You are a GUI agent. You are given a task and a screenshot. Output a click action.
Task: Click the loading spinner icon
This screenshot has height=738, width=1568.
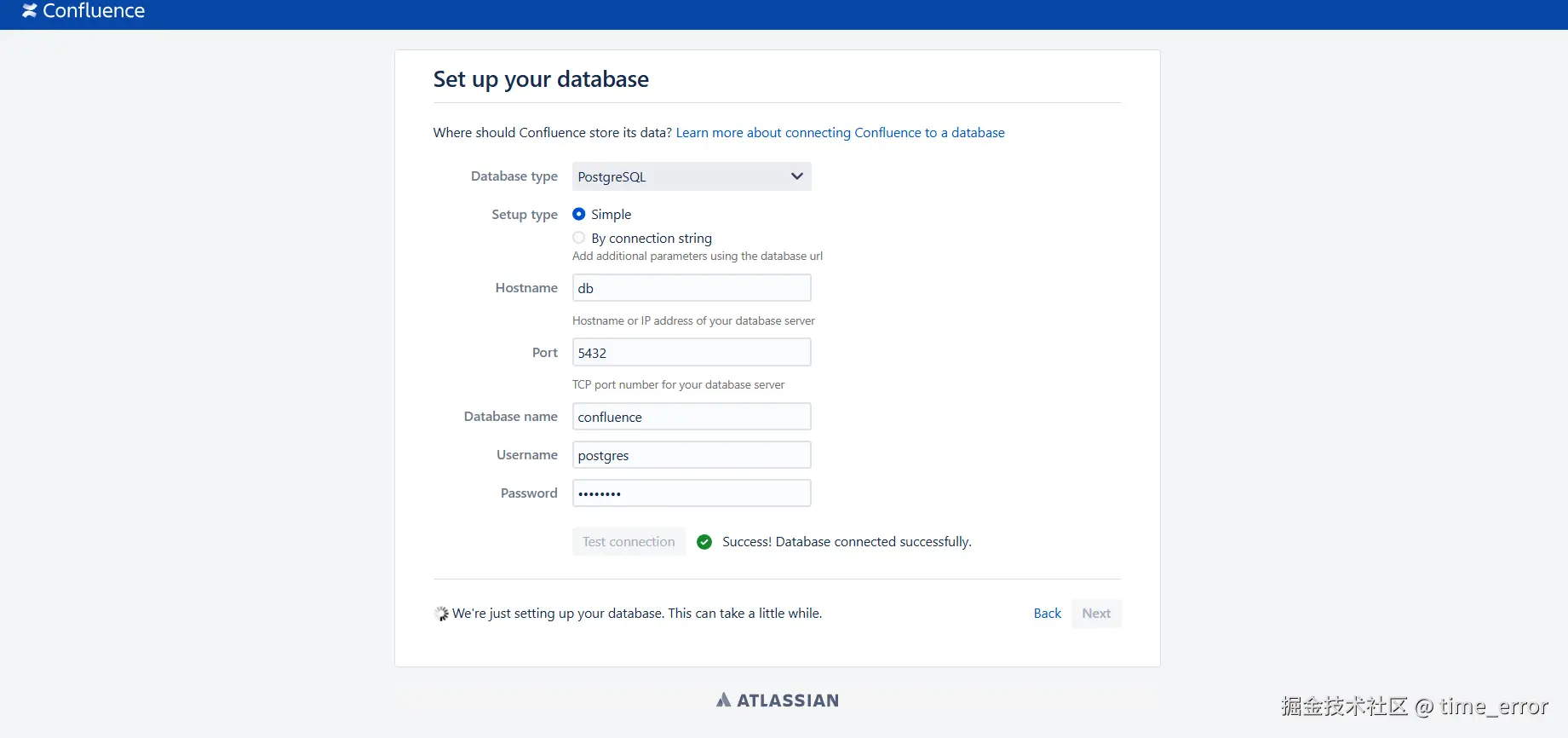(441, 614)
